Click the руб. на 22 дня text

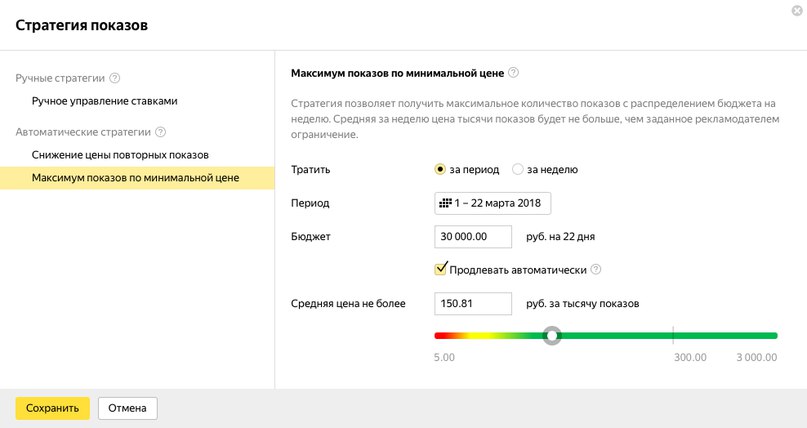coord(560,237)
